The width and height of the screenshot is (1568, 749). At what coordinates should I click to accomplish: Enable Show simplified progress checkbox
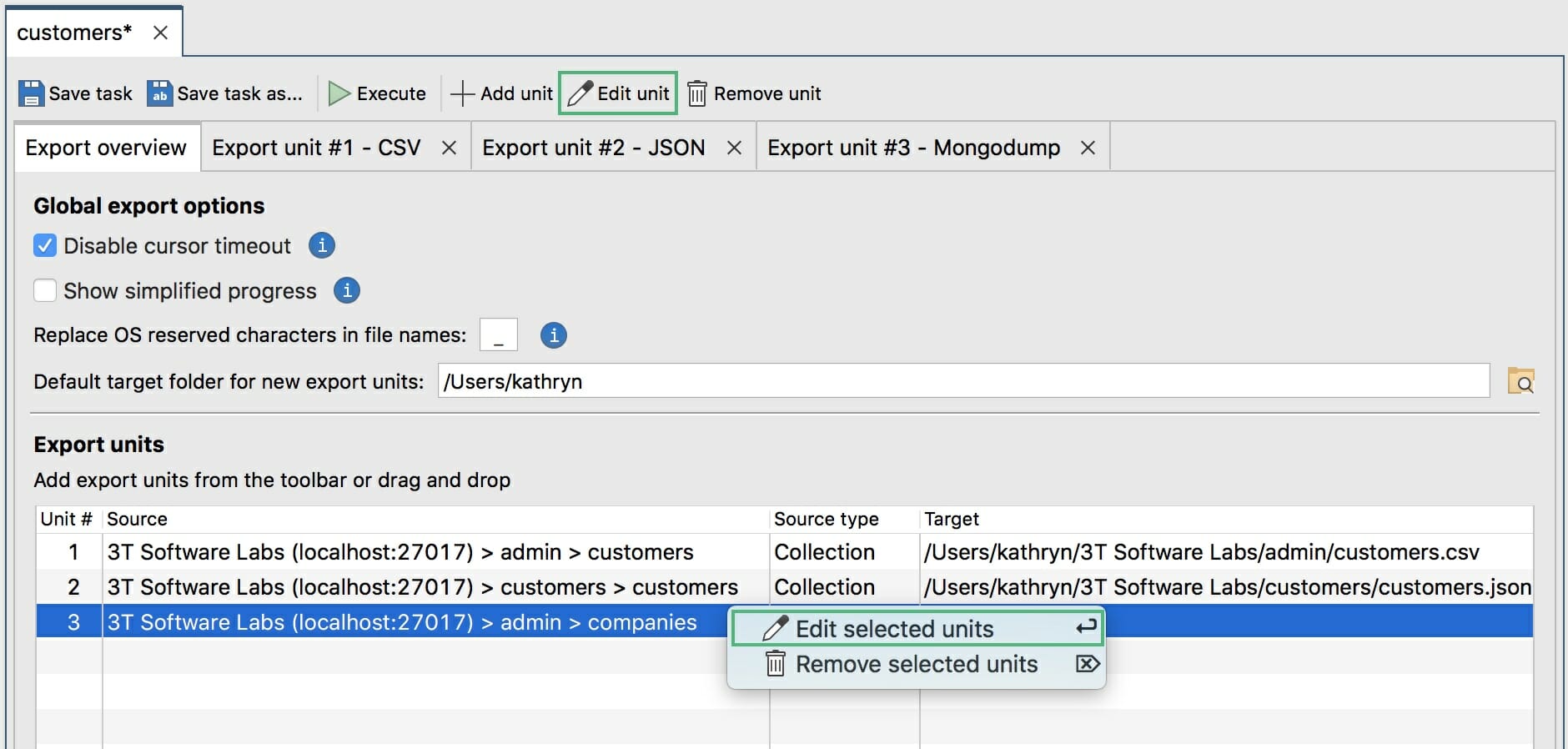(x=45, y=290)
